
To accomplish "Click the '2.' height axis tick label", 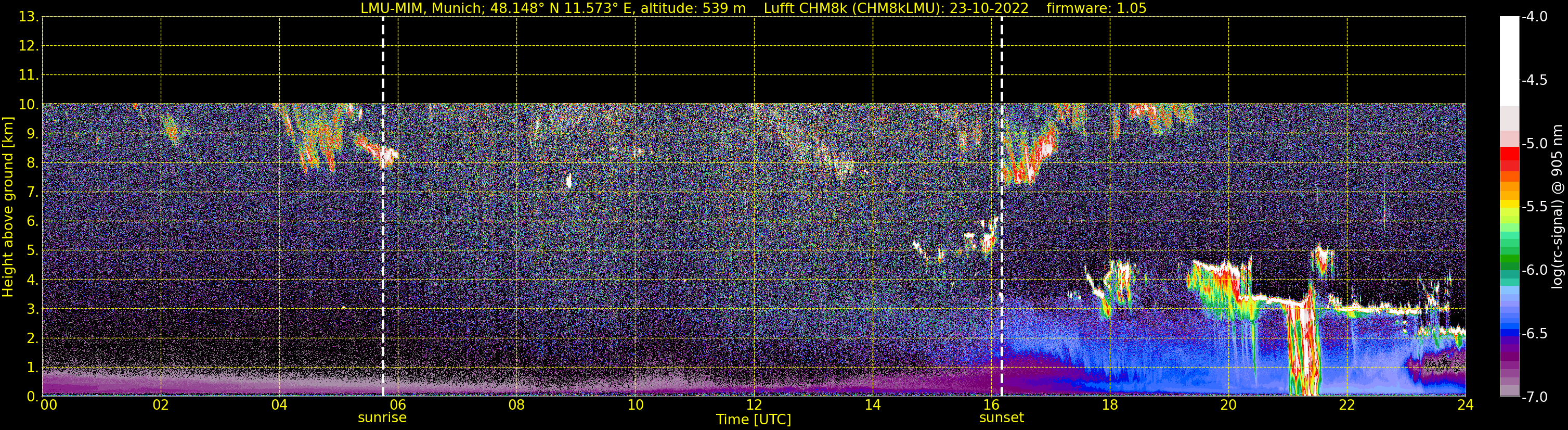I will coord(32,338).
